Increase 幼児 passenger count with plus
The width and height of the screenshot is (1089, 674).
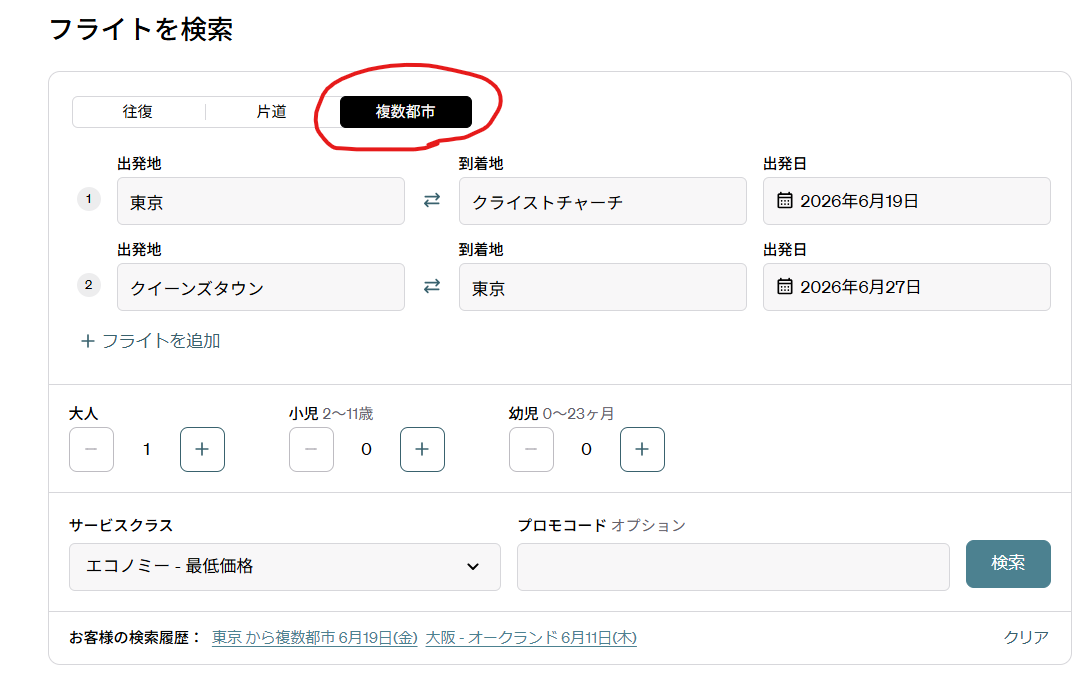(x=642, y=450)
